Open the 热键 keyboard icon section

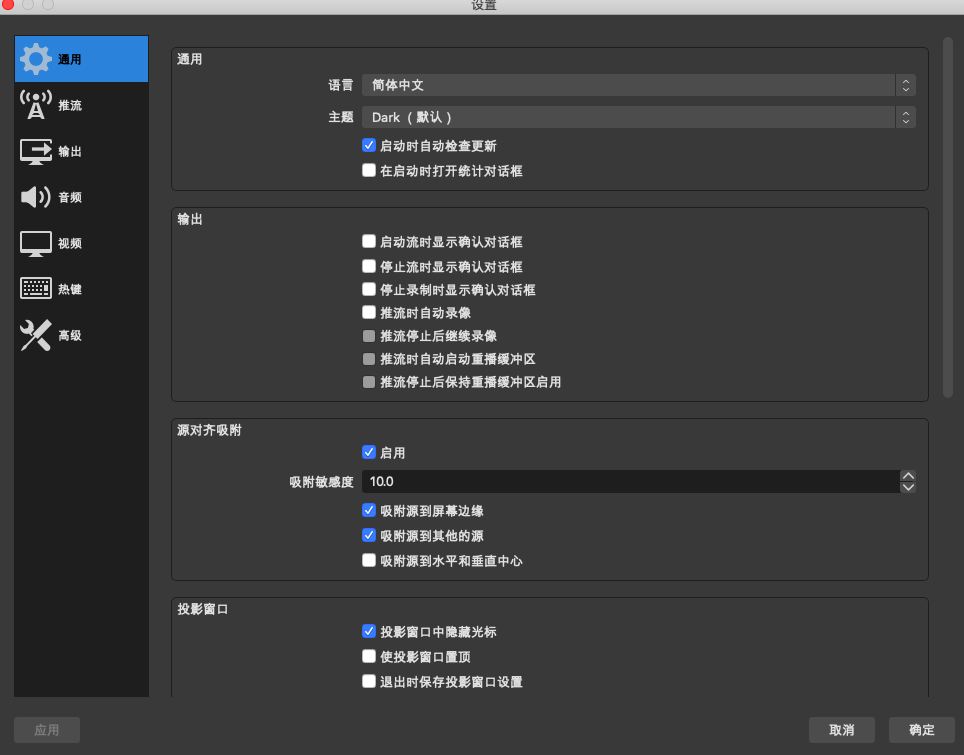(36, 288)
